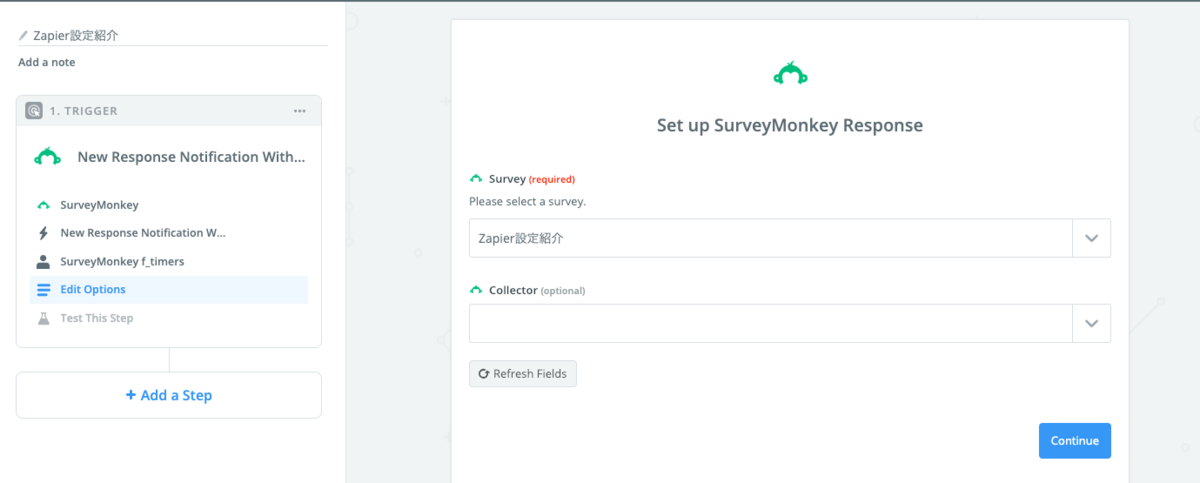1200x483 pixels.
Task: Click the Edit Options lines icon
Action: (x=43, y=290)
